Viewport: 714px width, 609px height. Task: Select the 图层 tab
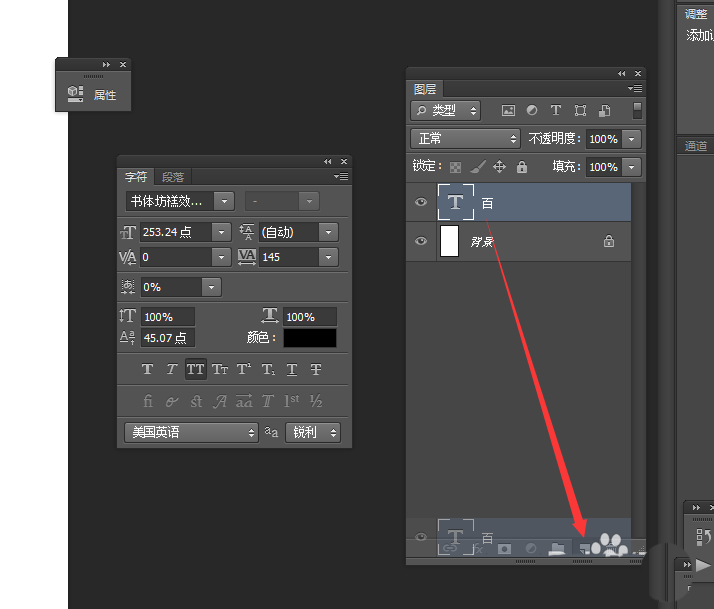pyautogui.click(x=425, y=89)
